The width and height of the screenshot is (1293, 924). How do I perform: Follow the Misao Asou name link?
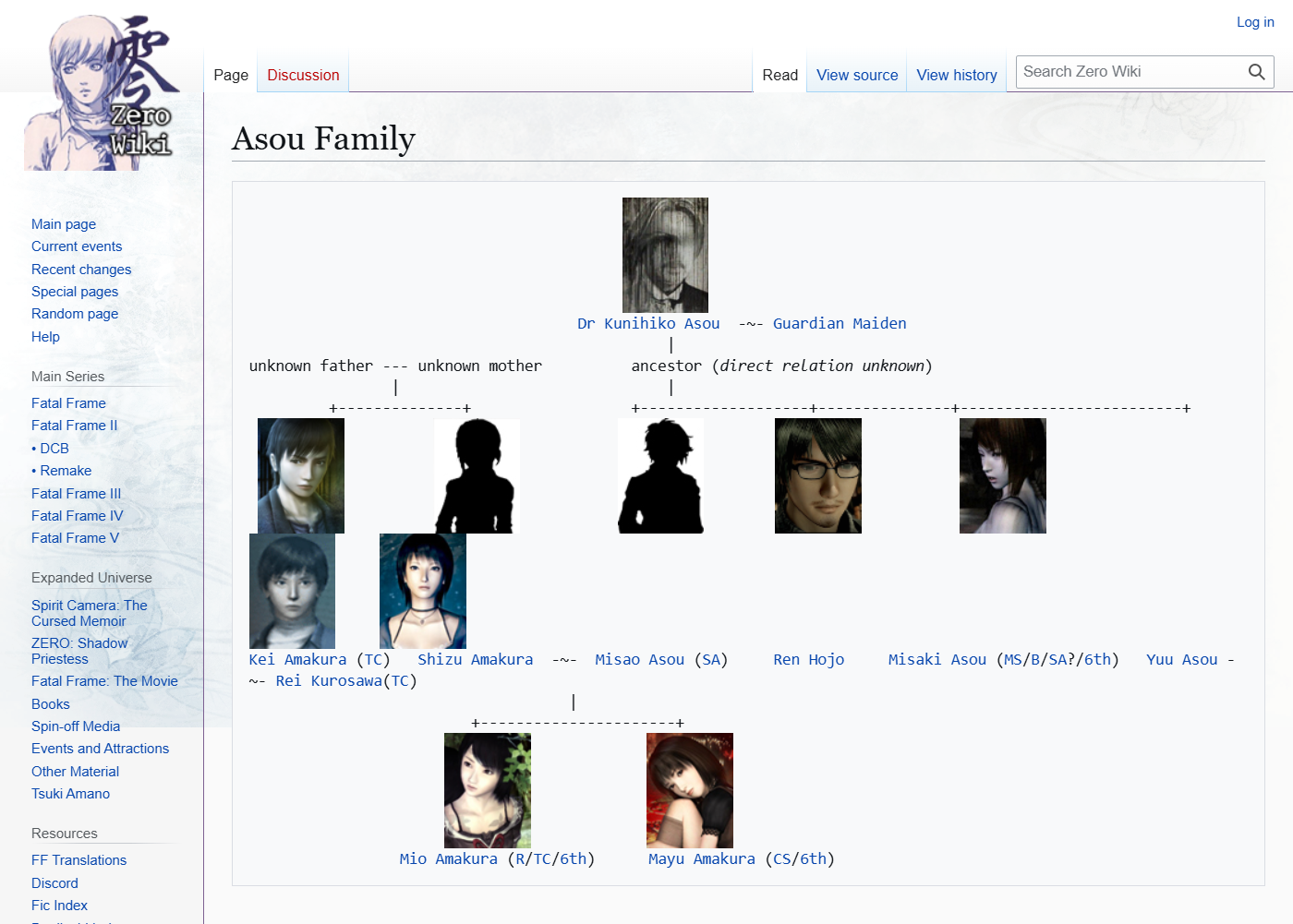tap(639, 659)
